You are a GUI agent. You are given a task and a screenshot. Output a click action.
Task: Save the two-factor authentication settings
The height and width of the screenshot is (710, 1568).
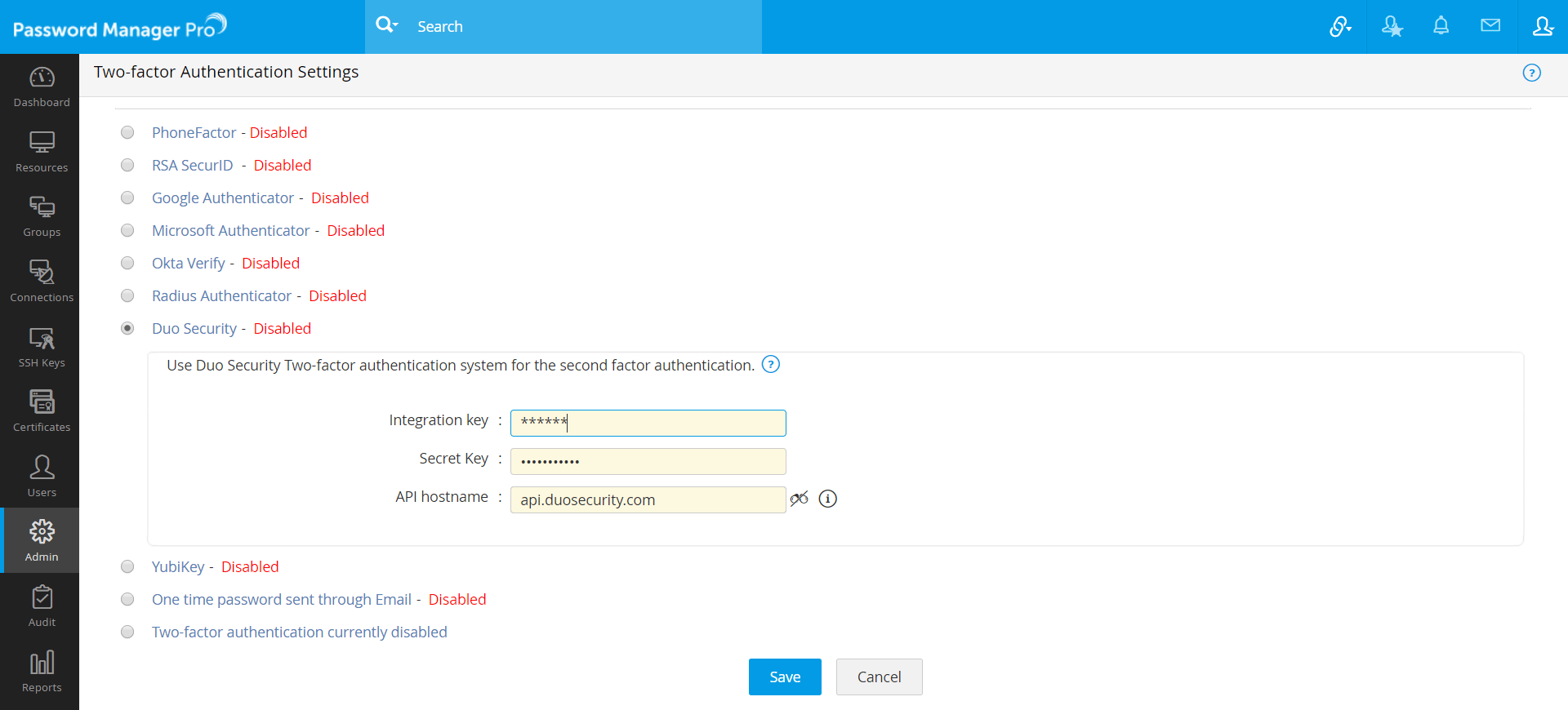click(785, 677)
